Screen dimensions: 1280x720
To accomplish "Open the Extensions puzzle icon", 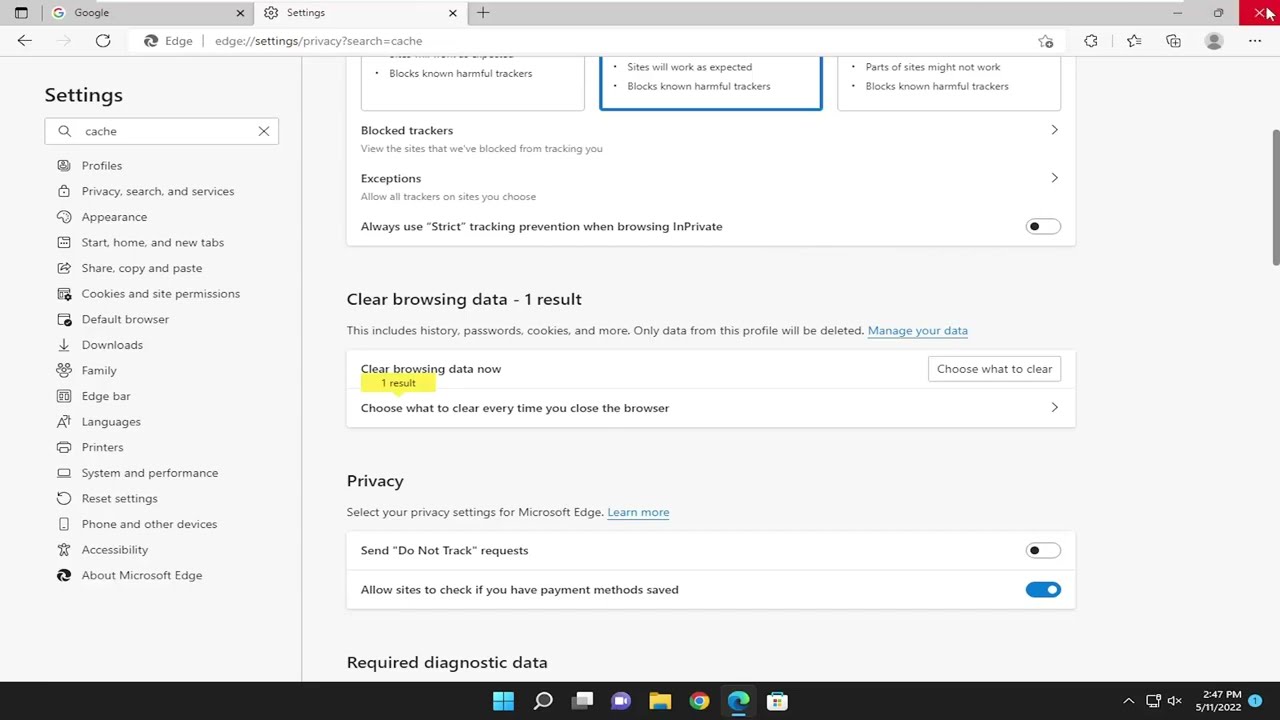I will point(1091,41).
